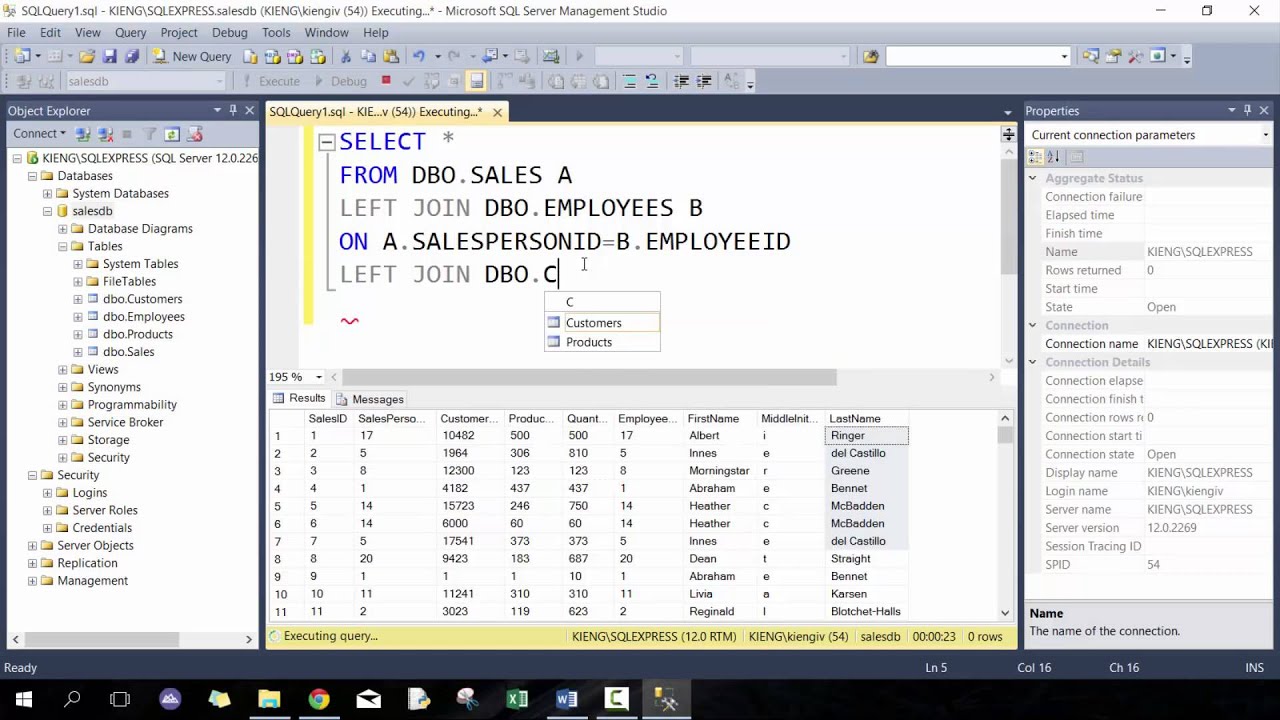Image resolution: width=1280 pixels, height=720 pixels.
Task: Collapse the Aggregate Status section
Action: click(x=1032, y=178)
